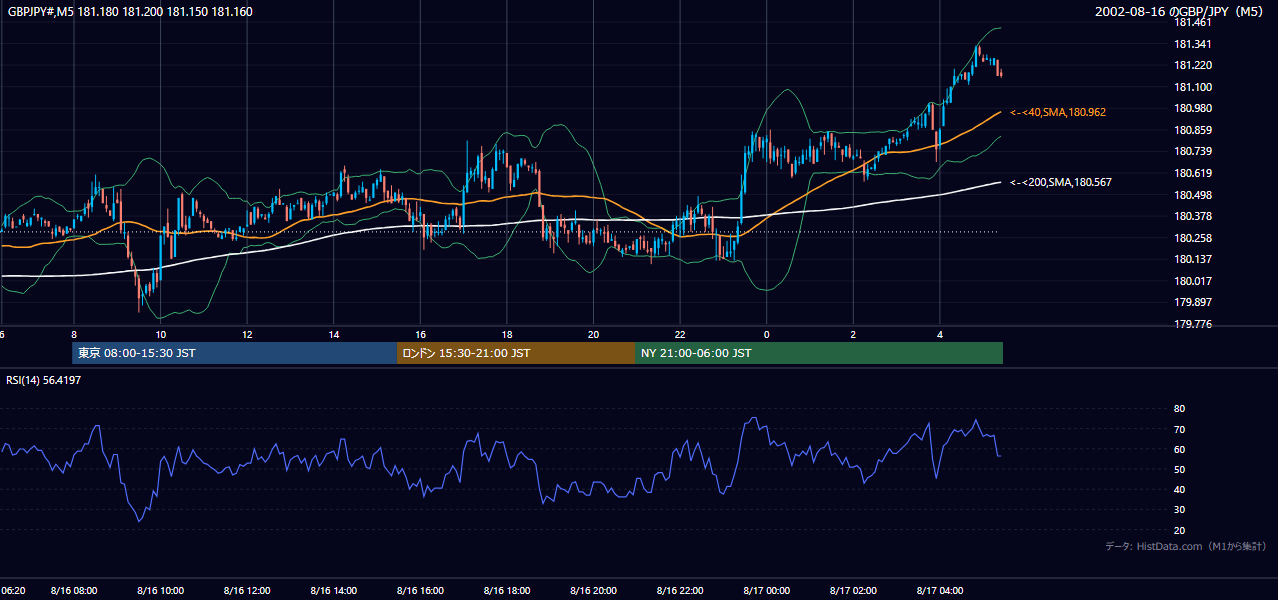Click hour label 18 under the price chart
The width and height of the screenshot is (1278, 600).
pyautogui.click(x=507, y=335)
